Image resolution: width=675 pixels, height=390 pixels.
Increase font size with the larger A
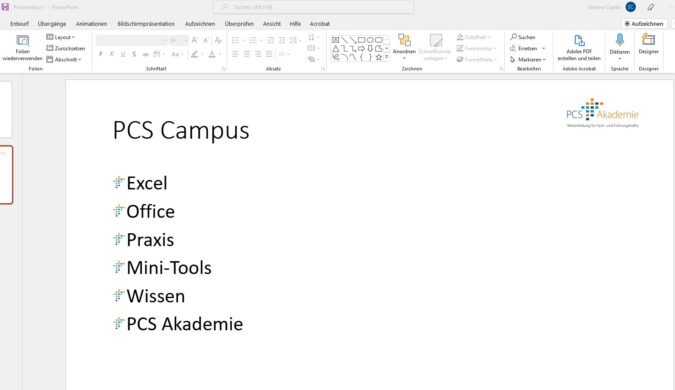(x=195, y=40)
